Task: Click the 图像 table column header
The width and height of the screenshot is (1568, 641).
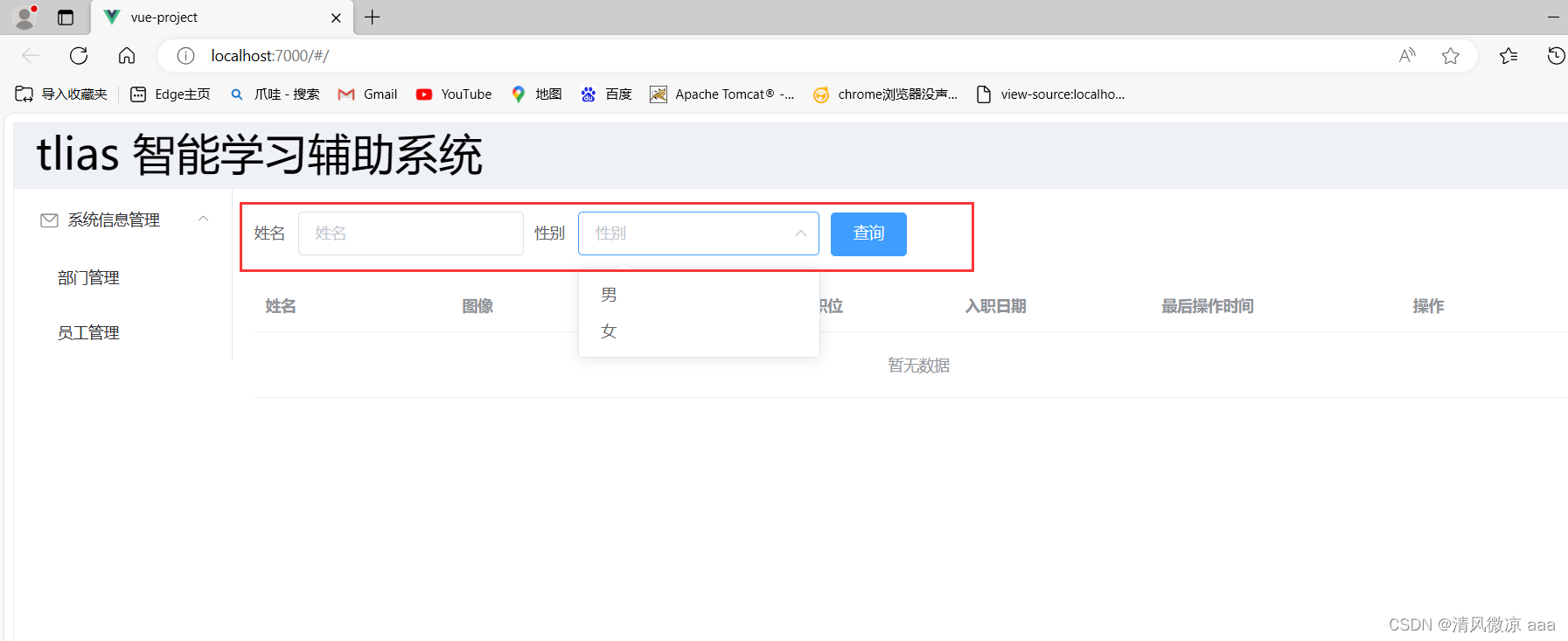Action: (x=477, y=306)
